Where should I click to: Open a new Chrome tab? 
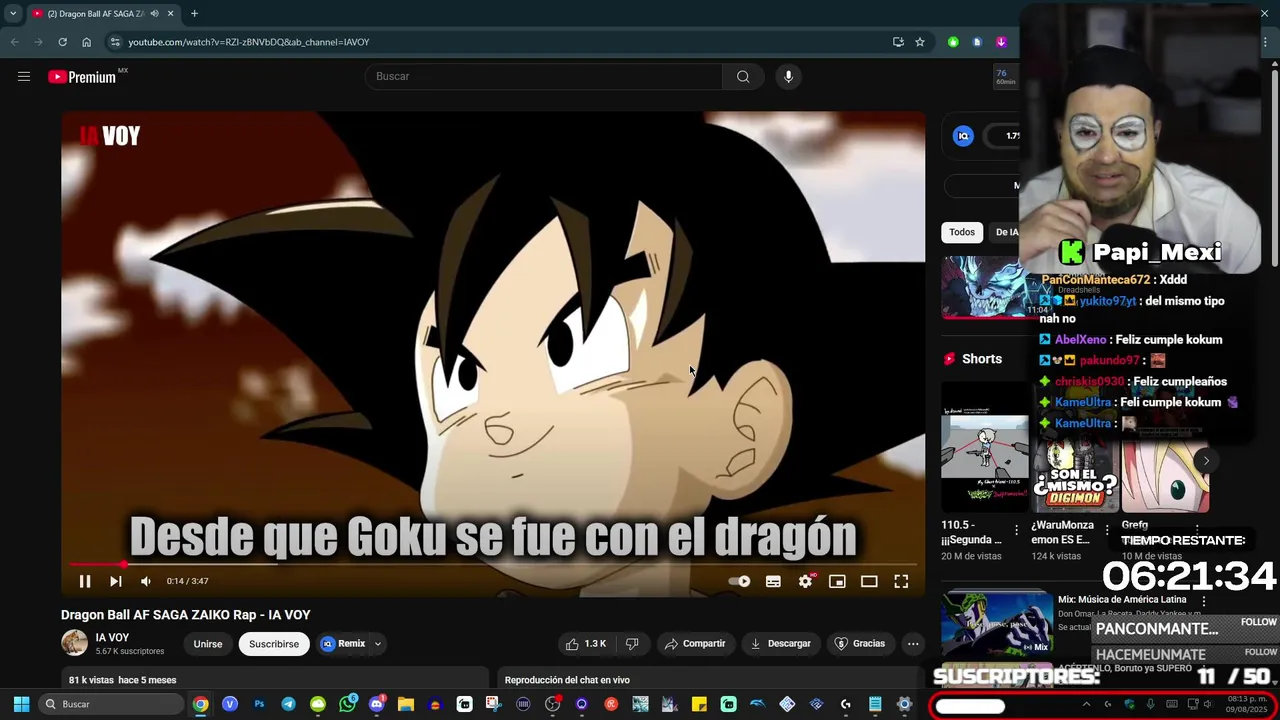pyautogui.click(x=194, y=14)
